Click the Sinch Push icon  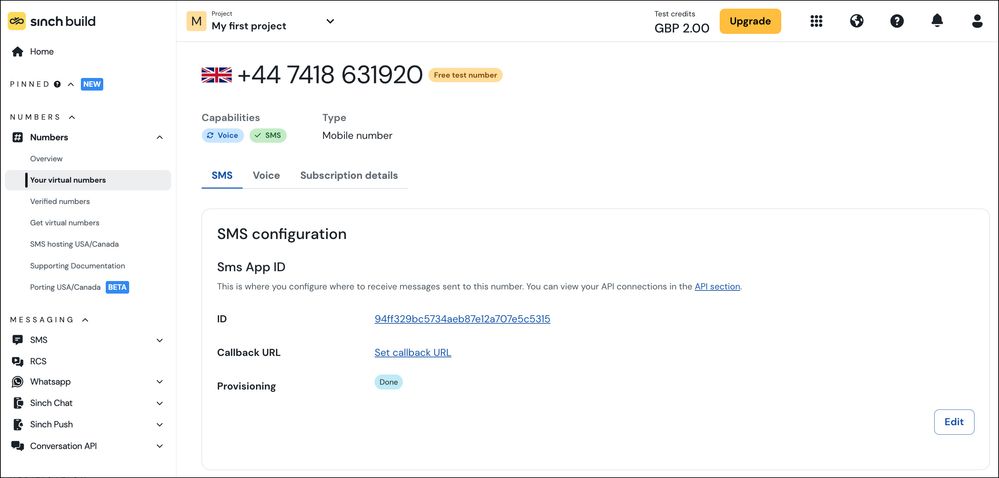pyautogui.click(x=18, y=424)
